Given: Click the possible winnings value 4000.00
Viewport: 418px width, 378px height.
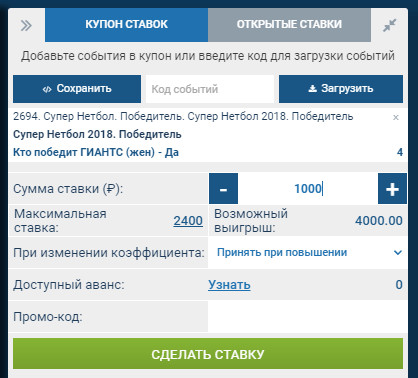Looking at the screenshot, I should pyautogui.click(x=379, y=221).
